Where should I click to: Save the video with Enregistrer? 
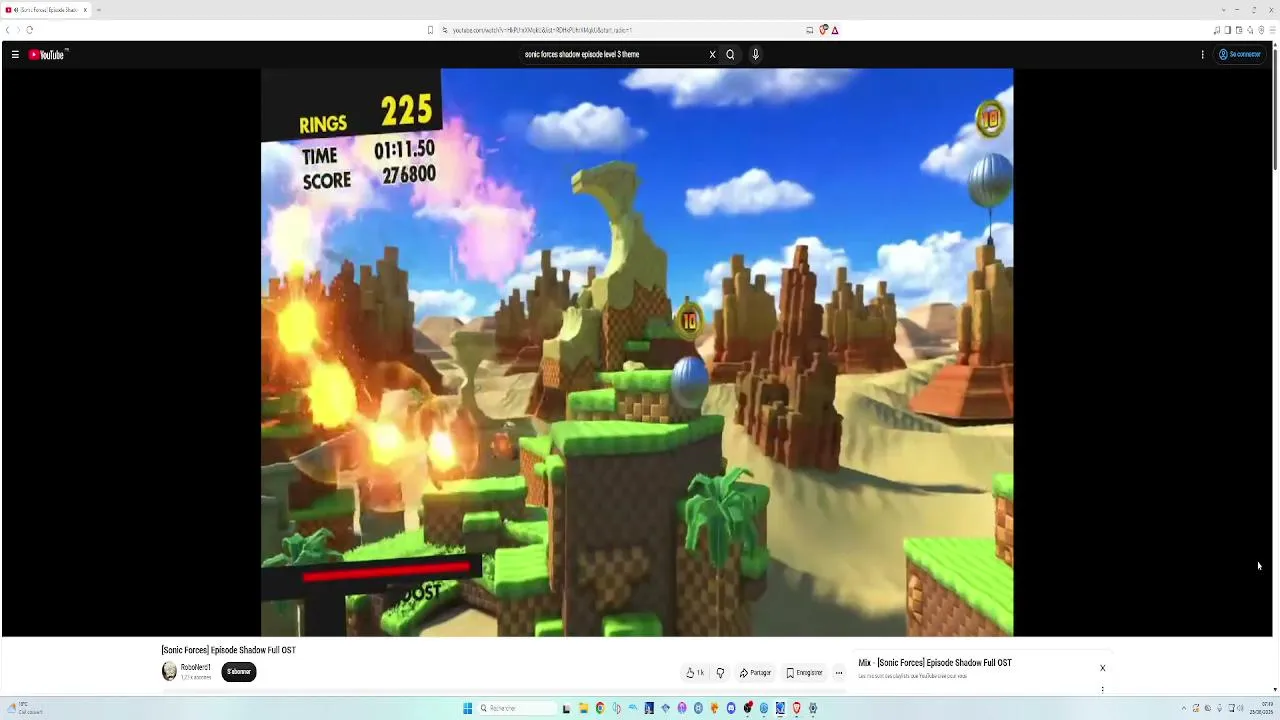pyautogui.click(x=804, y=673)
